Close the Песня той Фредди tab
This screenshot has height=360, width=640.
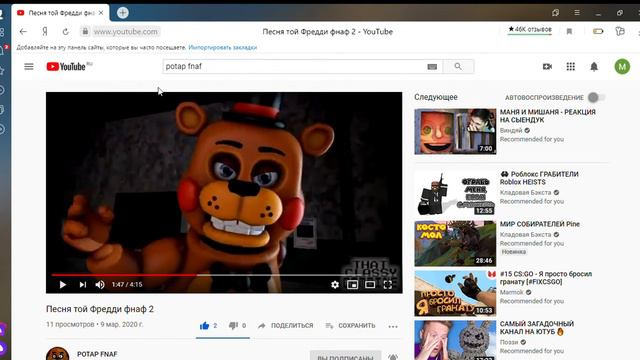101,13
